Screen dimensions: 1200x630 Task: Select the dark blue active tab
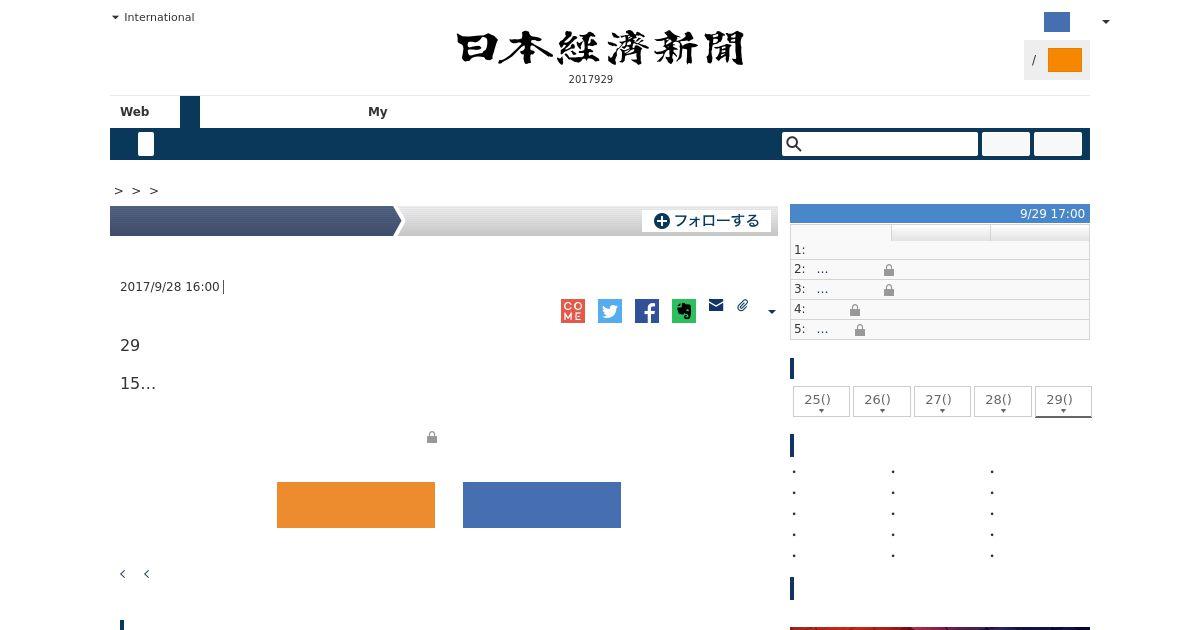tap(190, 112)
